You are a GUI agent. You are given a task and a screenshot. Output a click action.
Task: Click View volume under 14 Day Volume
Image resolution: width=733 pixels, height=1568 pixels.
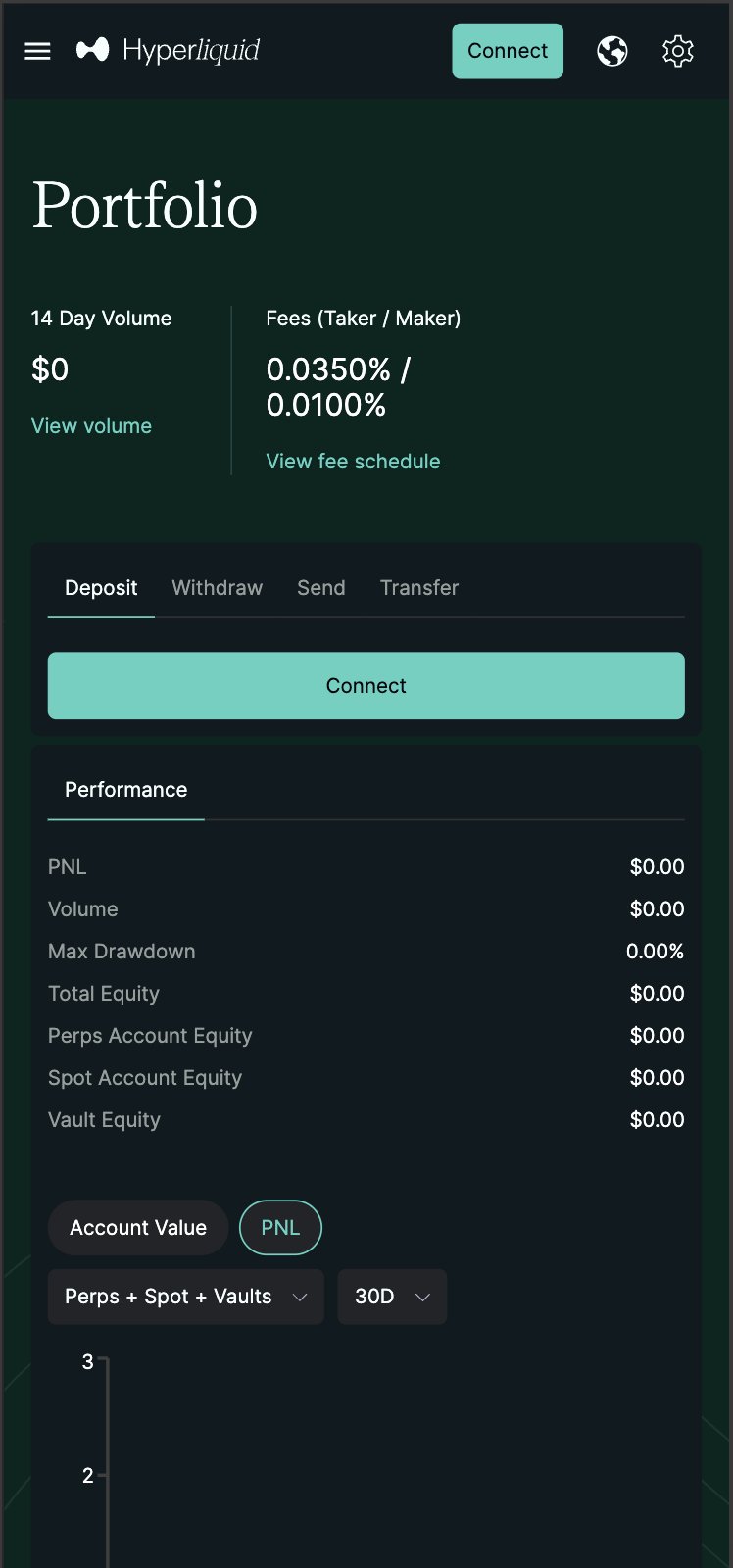tap(91, 425)
